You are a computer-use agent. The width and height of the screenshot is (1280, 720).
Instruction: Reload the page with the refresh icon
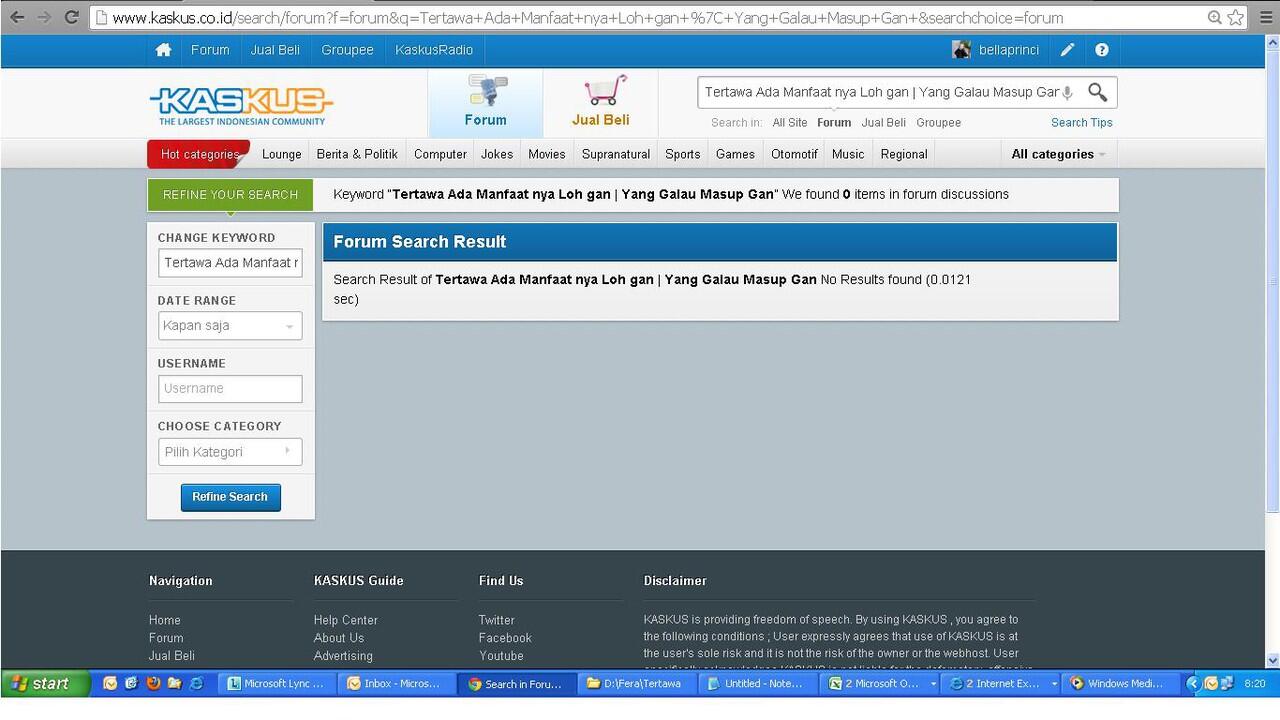click(71, 17)
